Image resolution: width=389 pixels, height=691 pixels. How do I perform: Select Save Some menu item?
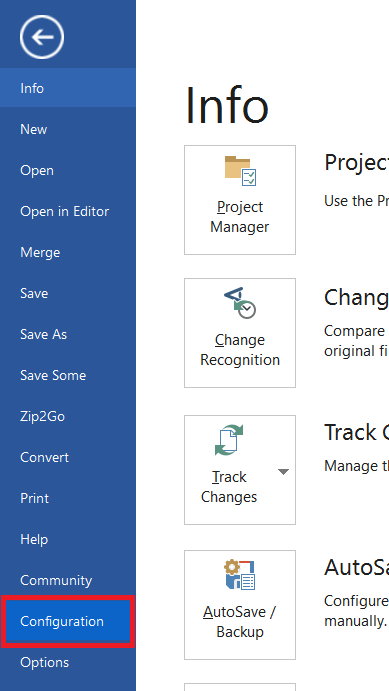pos(68,375)
